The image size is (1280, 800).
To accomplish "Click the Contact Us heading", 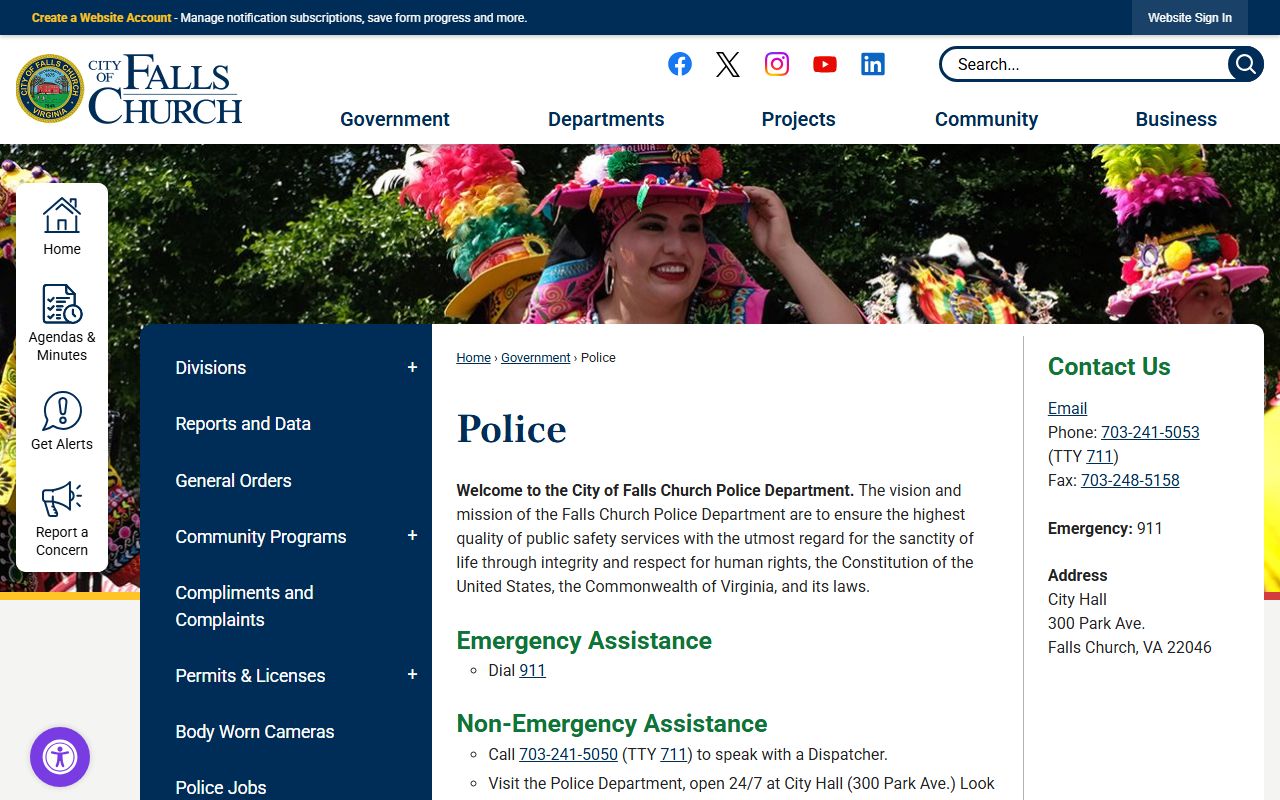I will 1109,367.
